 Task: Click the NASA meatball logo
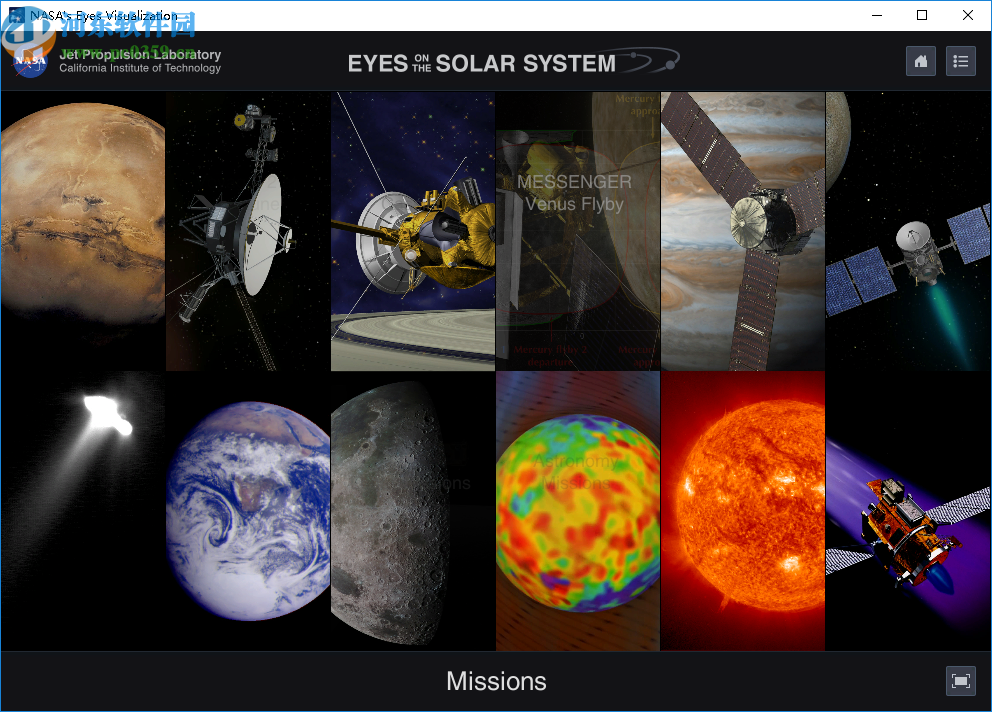(x=28, y=60)
